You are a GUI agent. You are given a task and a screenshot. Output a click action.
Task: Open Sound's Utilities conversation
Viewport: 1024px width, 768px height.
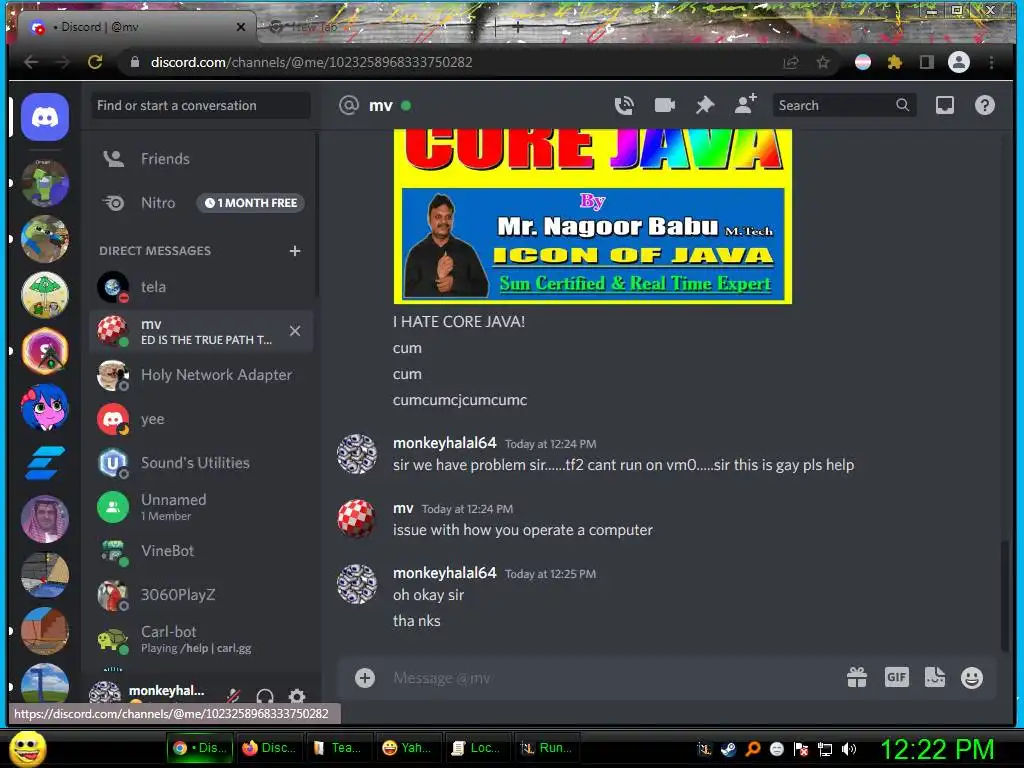click(201, 463)
